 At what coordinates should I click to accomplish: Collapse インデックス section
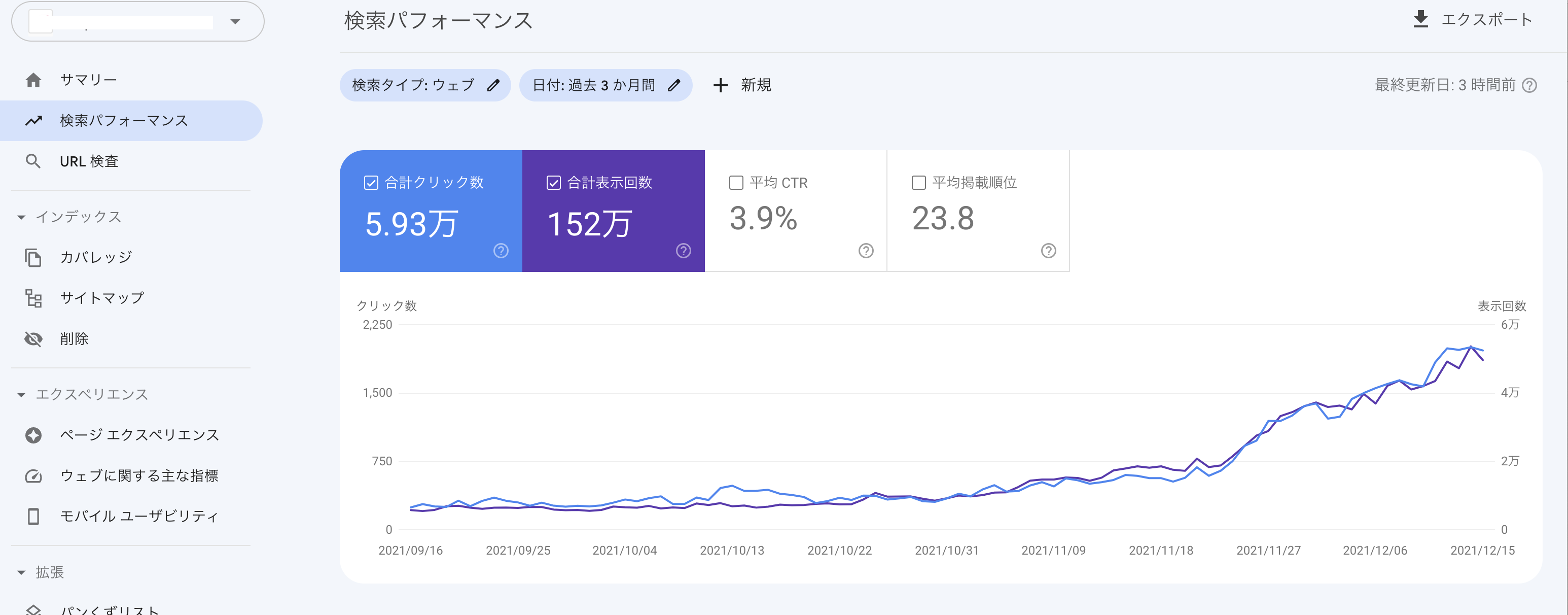pos(21,217)
